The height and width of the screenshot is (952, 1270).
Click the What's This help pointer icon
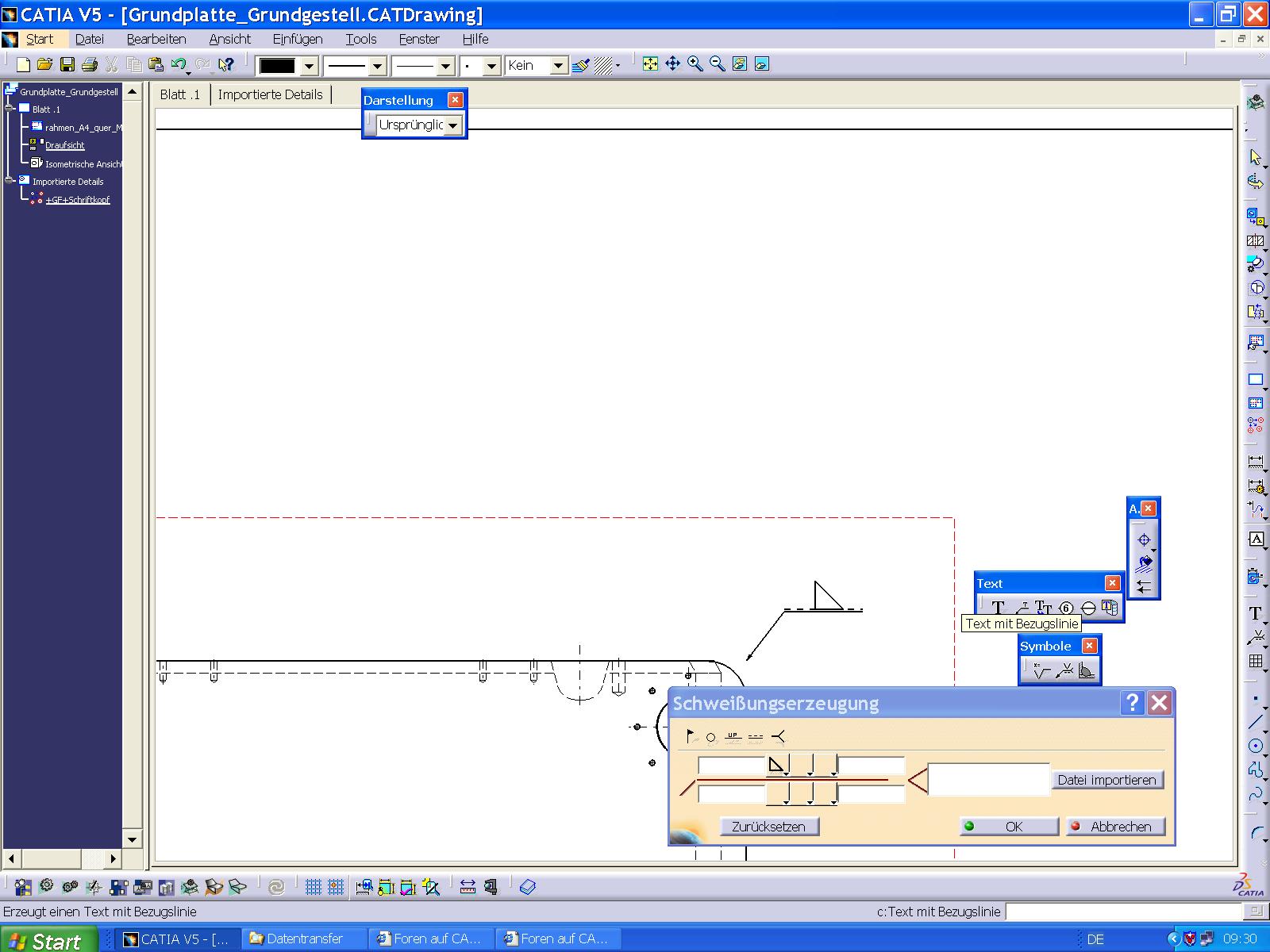click(226, 65)
